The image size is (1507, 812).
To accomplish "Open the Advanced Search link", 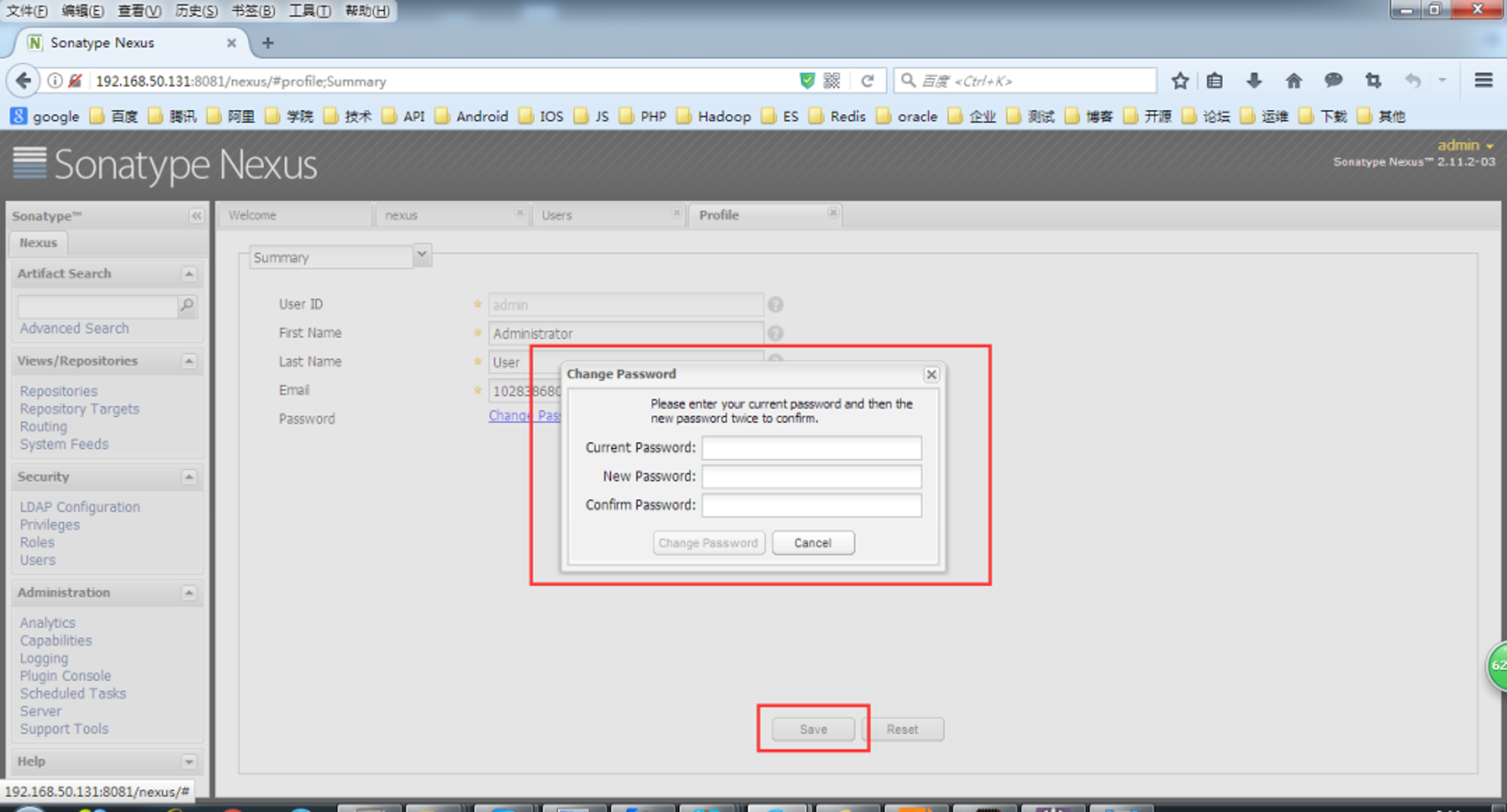I will pos(74,328).
